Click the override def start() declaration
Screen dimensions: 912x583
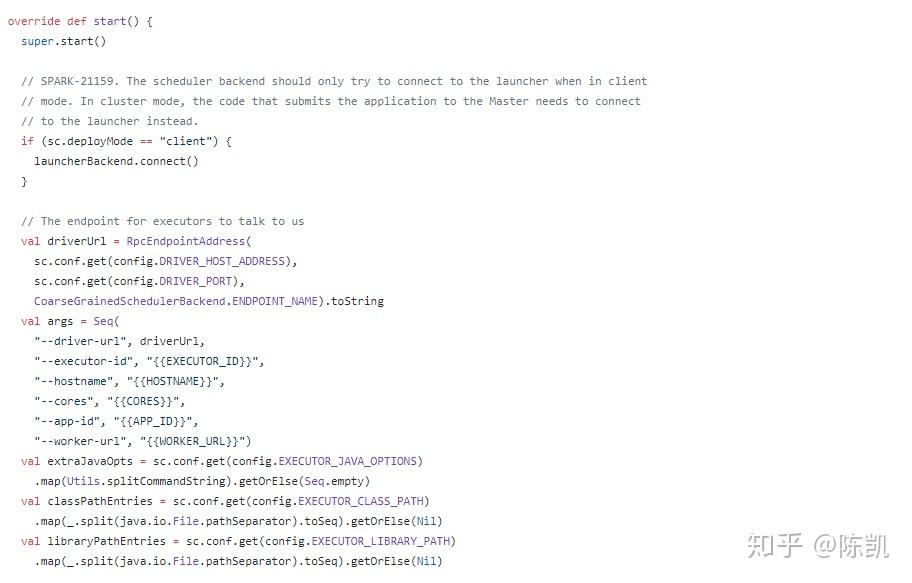(x=80, y=21)
